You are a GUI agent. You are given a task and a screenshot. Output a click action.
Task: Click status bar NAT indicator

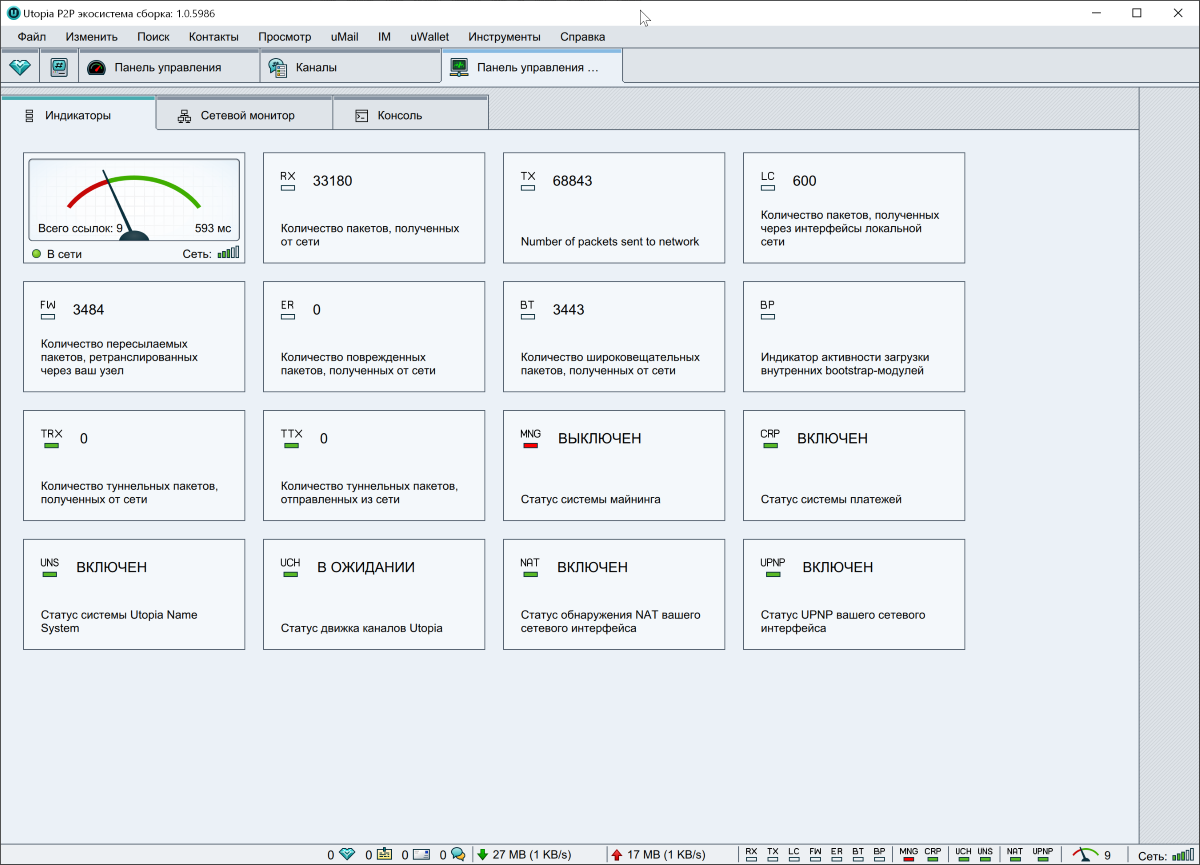coord(1015,854)
